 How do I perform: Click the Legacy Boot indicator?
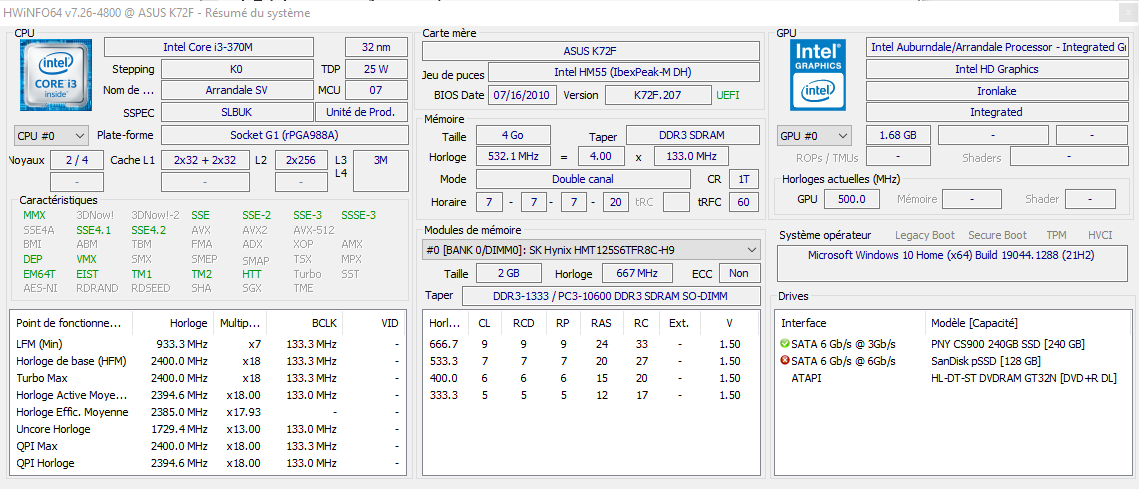coord(924,235)
